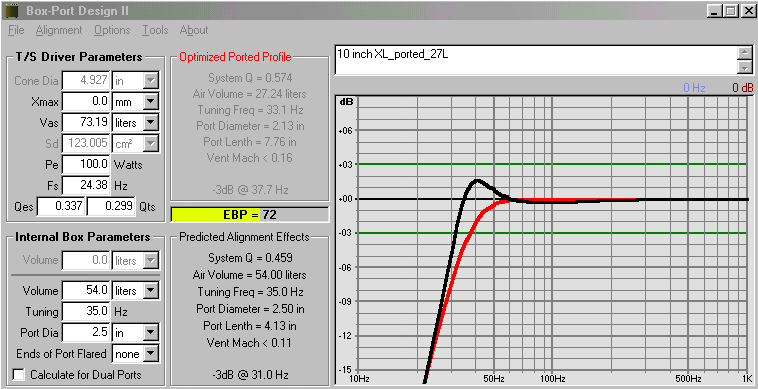Viewport: 758px width, 389px height.
Task: Open the Alignment menu
Action: coord(59,30)
